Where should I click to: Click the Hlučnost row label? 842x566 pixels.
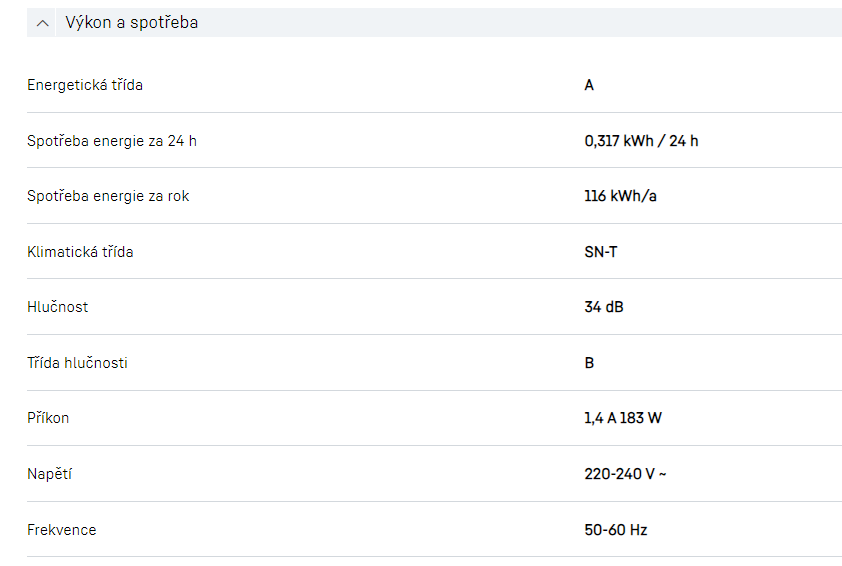58,307
